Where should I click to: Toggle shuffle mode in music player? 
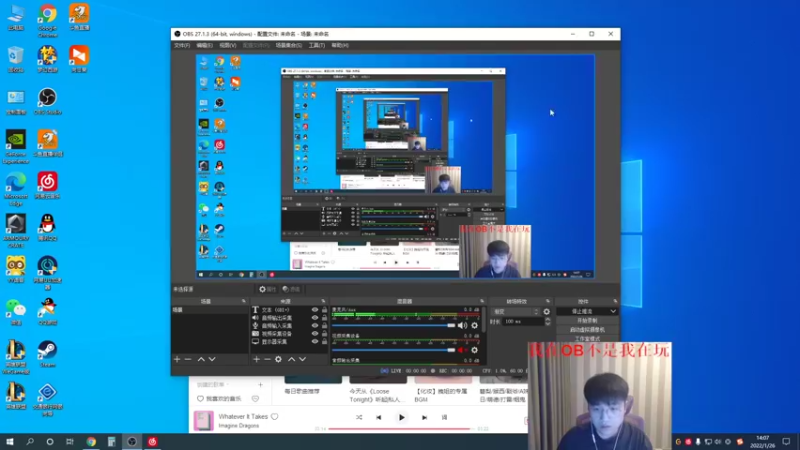click(x=359, y=417)
